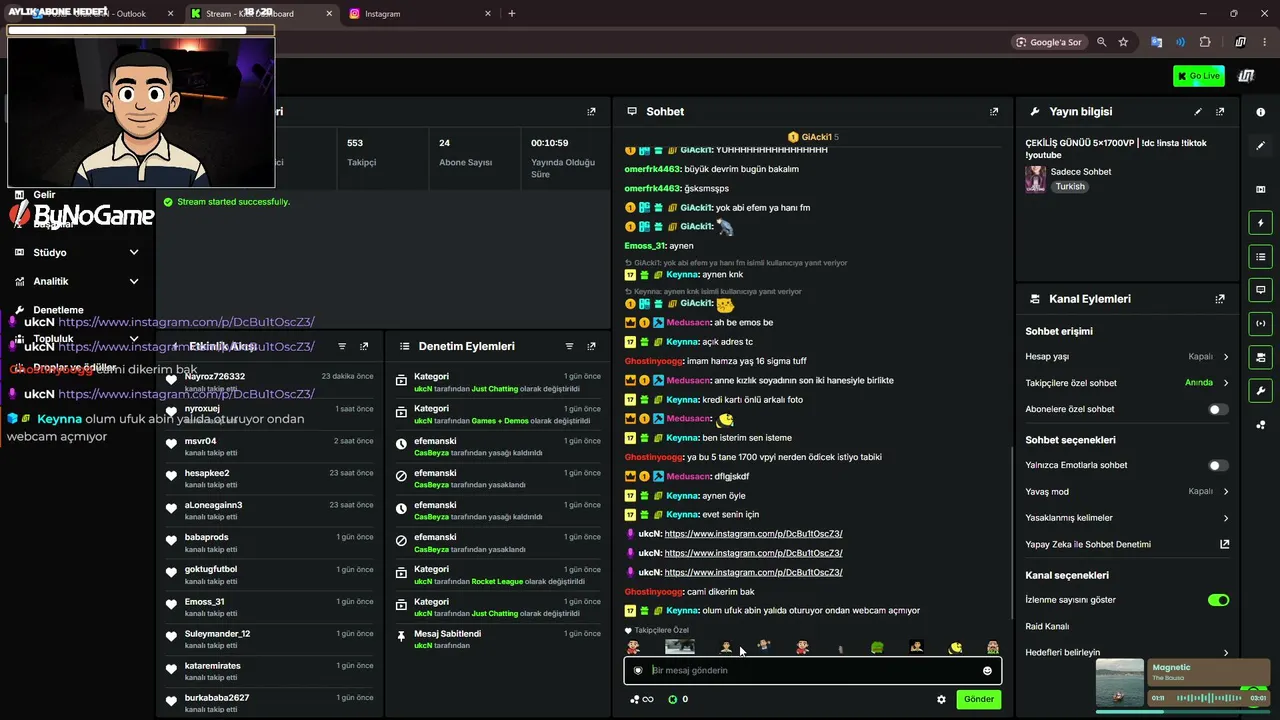This screenshot has height=720, width=1280.
Task: Filter the Denetim Eylemleri list
Action: point(570,346)
